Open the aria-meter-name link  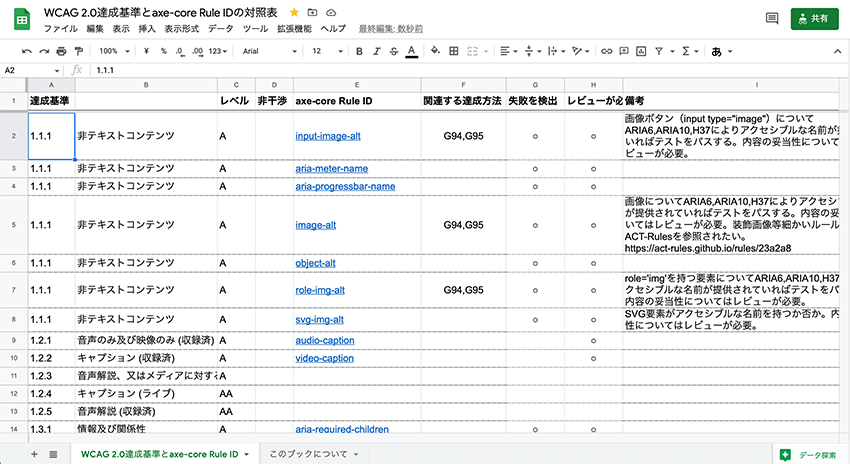coord(332,169)
